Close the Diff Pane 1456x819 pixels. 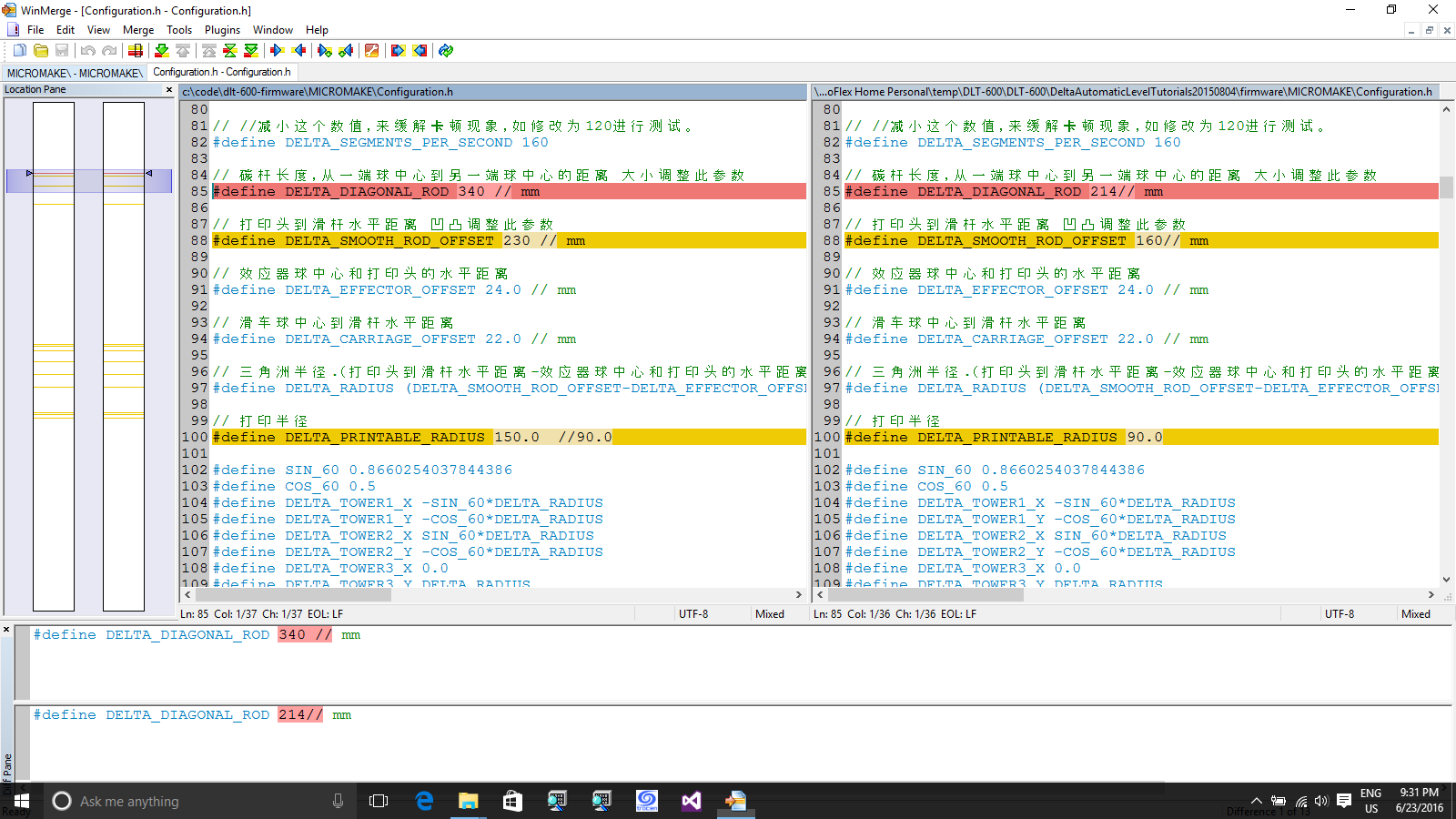click(x=6, y=630)
